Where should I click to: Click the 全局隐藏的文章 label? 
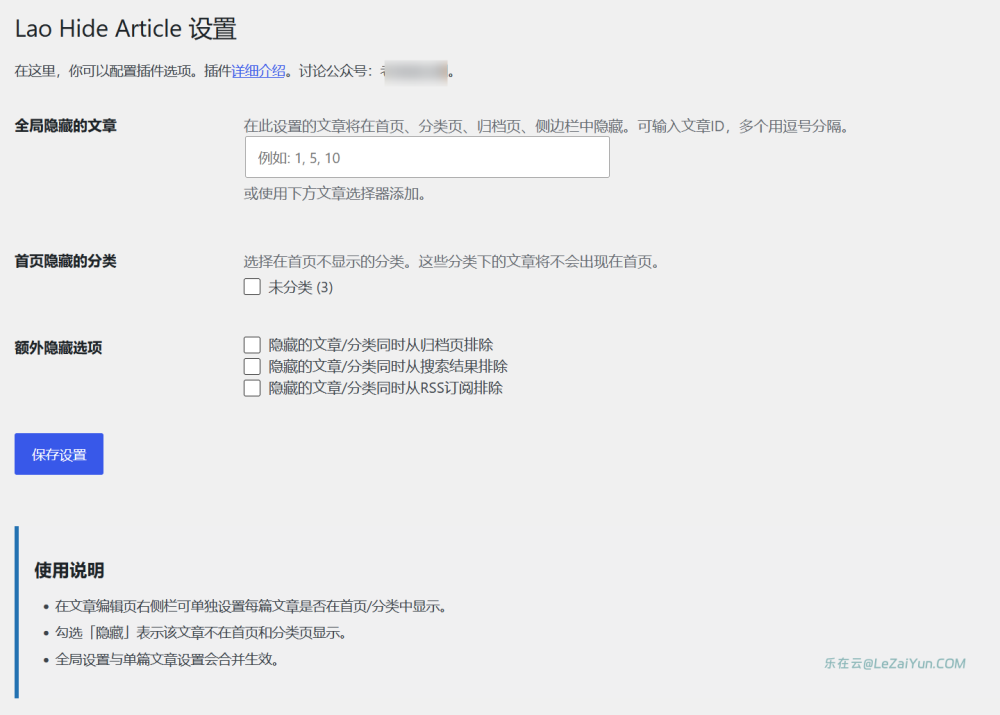(66, 126)
